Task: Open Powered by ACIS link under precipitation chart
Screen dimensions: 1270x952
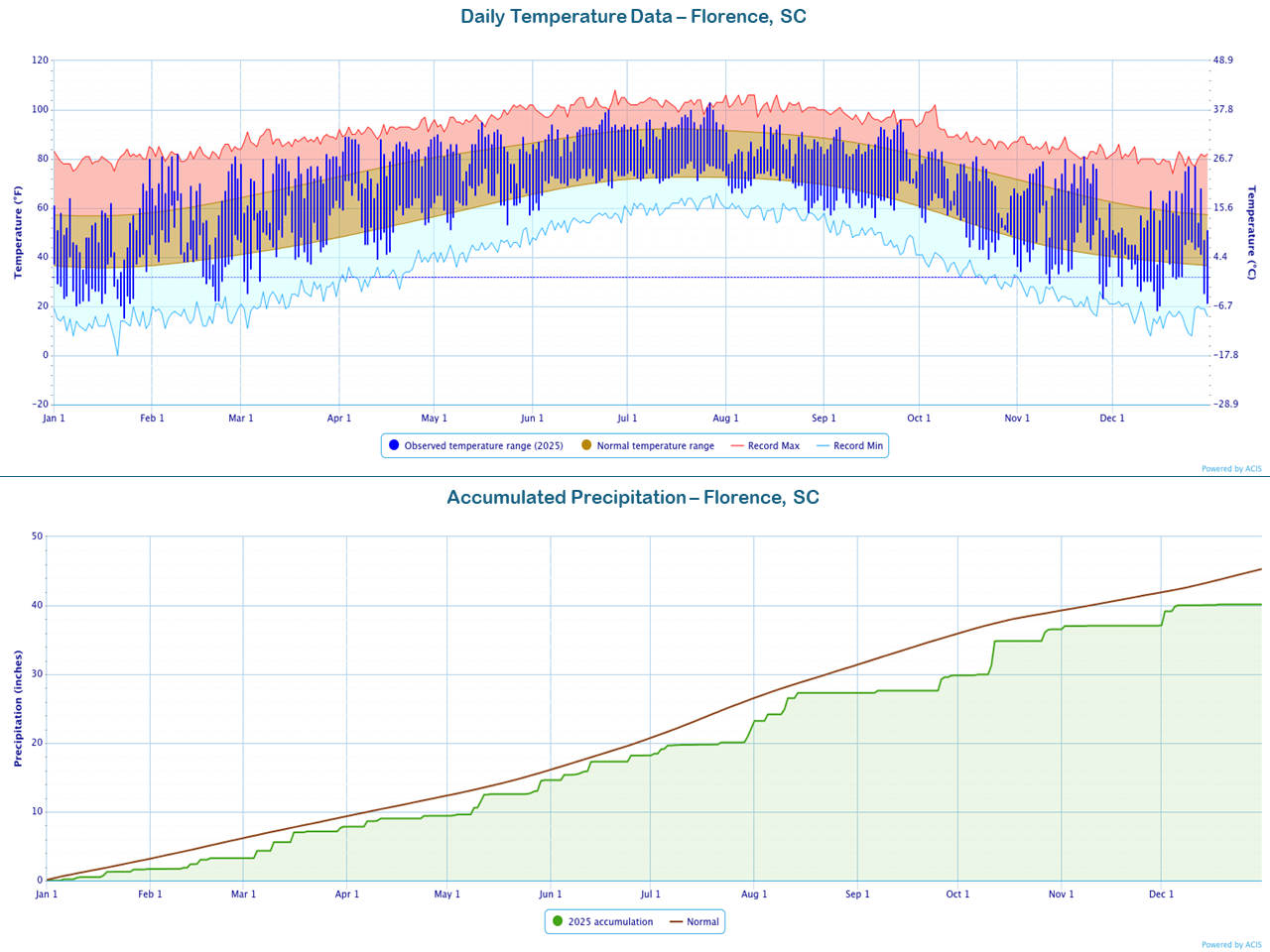Action: [1230, 945]
